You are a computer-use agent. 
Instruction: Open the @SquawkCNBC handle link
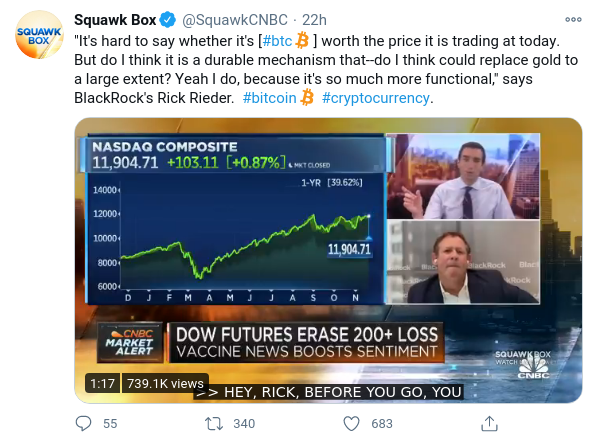click(x=235, y=20)
